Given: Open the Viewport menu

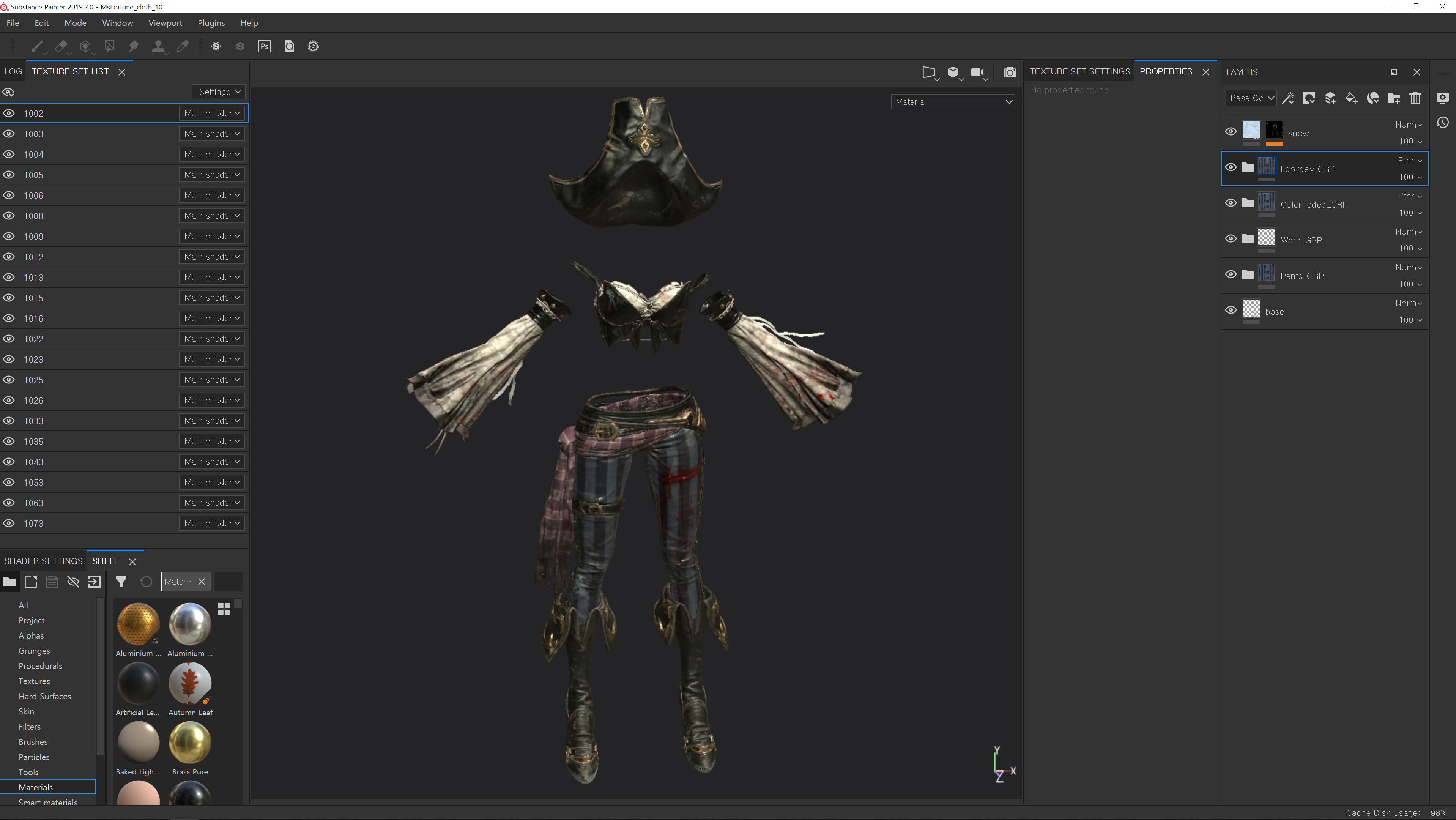Looking at the screenshot, I should click(165, 23).
